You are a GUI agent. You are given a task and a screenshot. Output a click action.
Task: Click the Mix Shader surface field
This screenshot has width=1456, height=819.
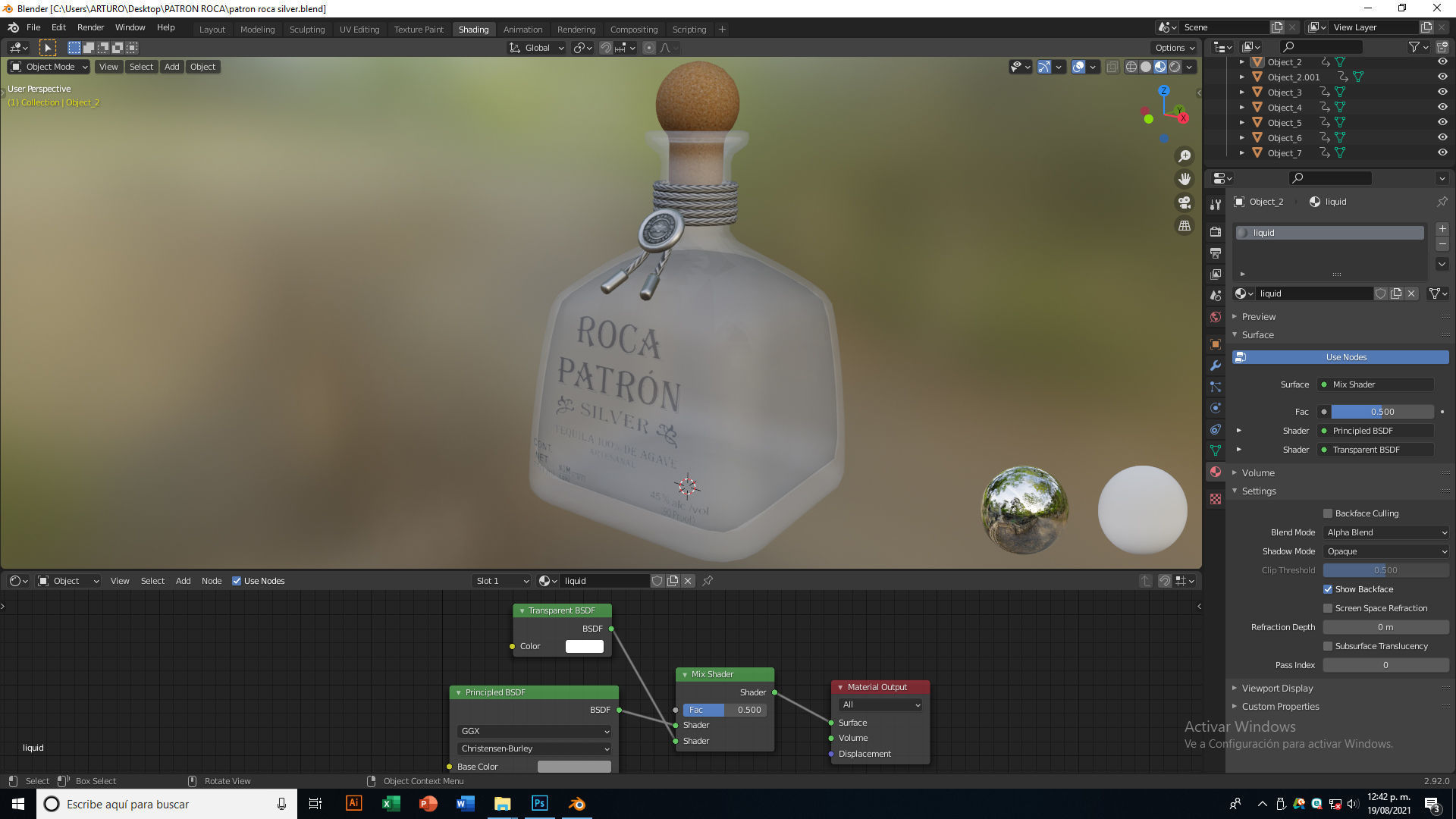pyautogui.click(x=1376, y=384)
